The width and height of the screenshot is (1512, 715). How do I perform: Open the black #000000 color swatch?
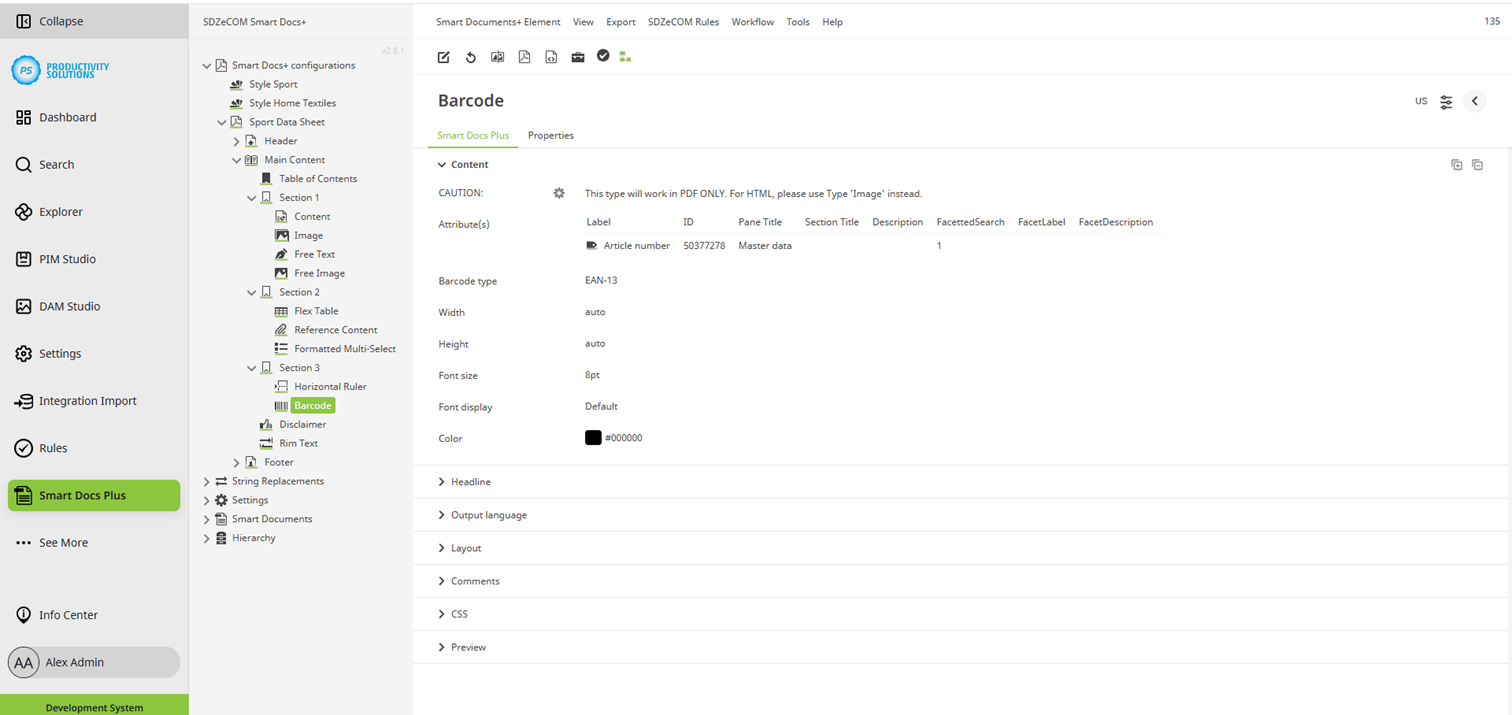click(592, 437)
